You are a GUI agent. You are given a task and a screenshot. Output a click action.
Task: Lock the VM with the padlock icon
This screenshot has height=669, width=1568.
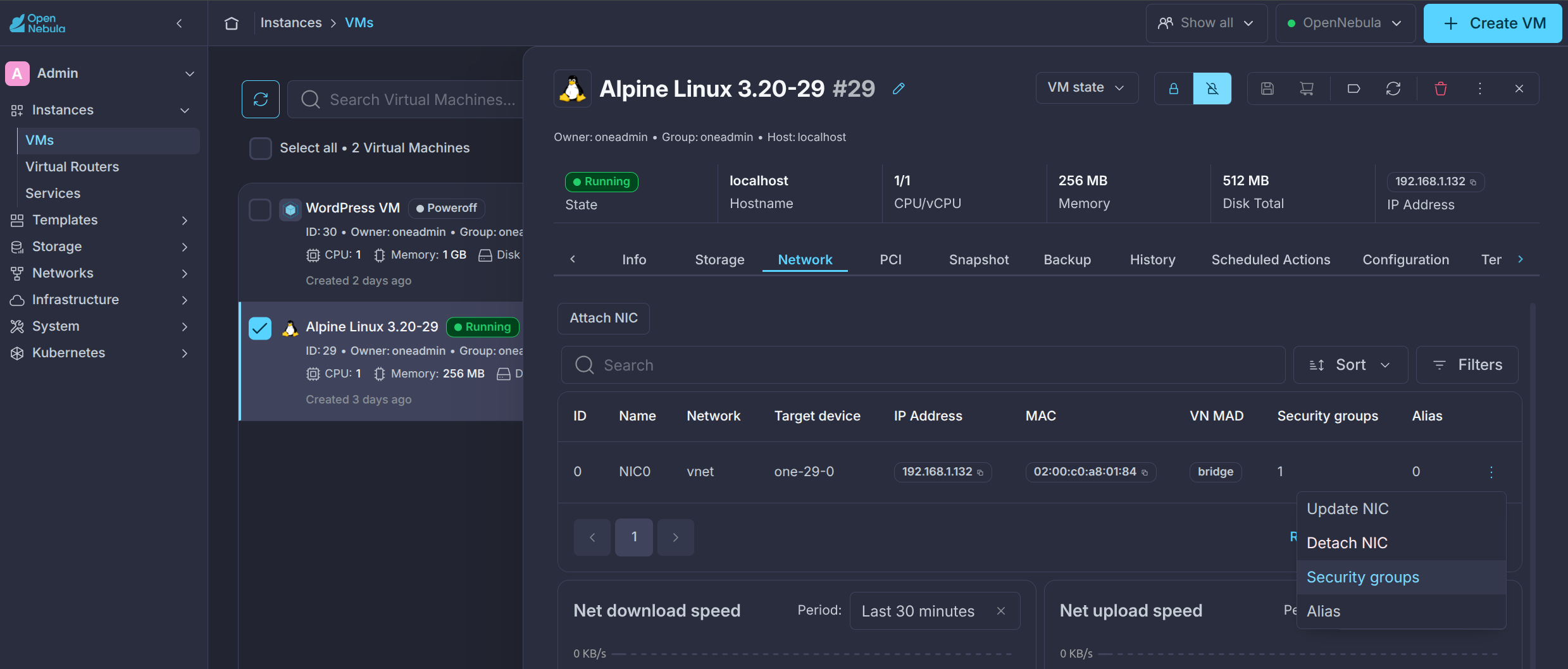(x=1174, y=89)
